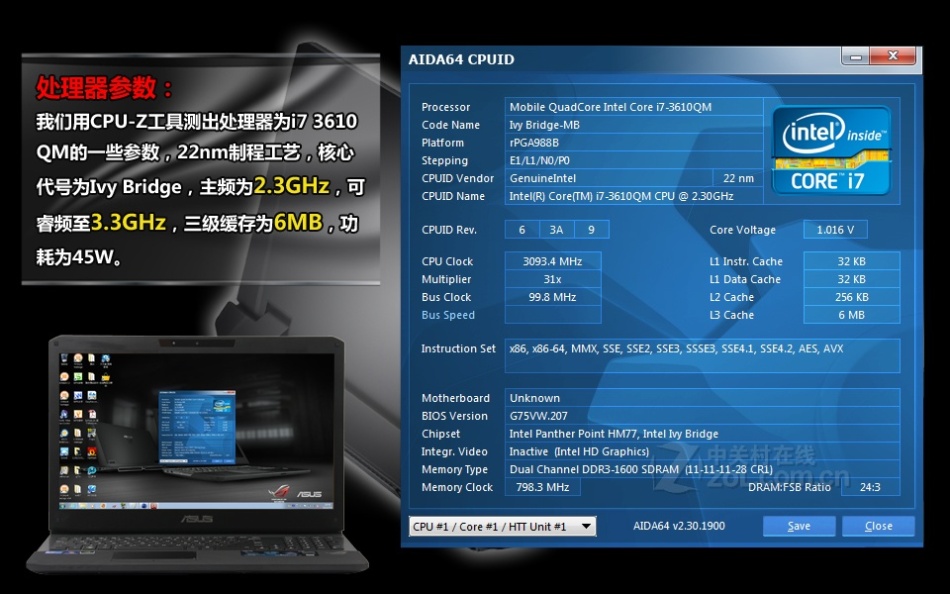Select Memory Type value Dual Channel DDR3-1600 SDRAM
The height and width of the screenshot is (594, 950).
tap(702, 469)
